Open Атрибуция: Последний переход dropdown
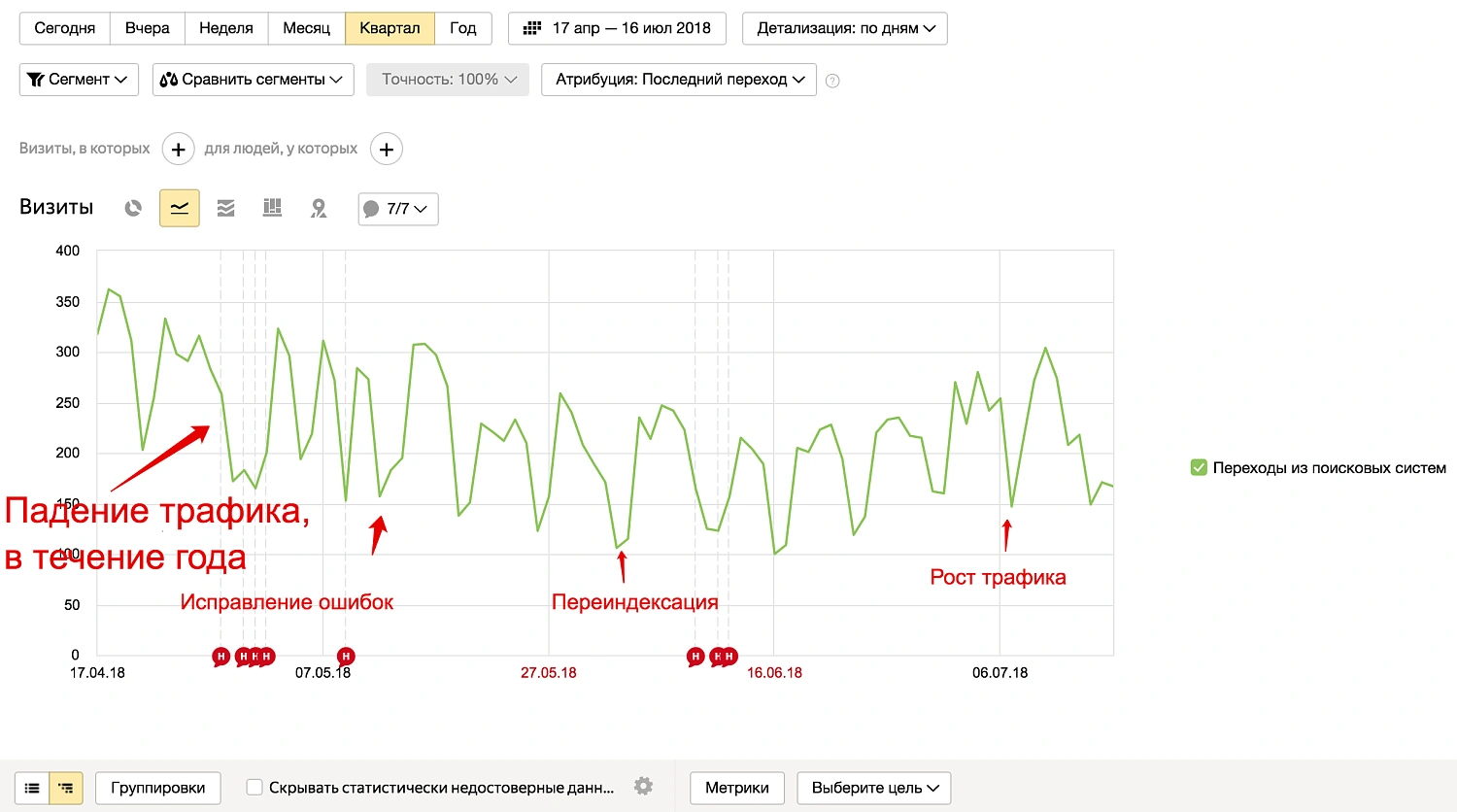The width and height of the screenshot is (1457, 812). (678, 80)
